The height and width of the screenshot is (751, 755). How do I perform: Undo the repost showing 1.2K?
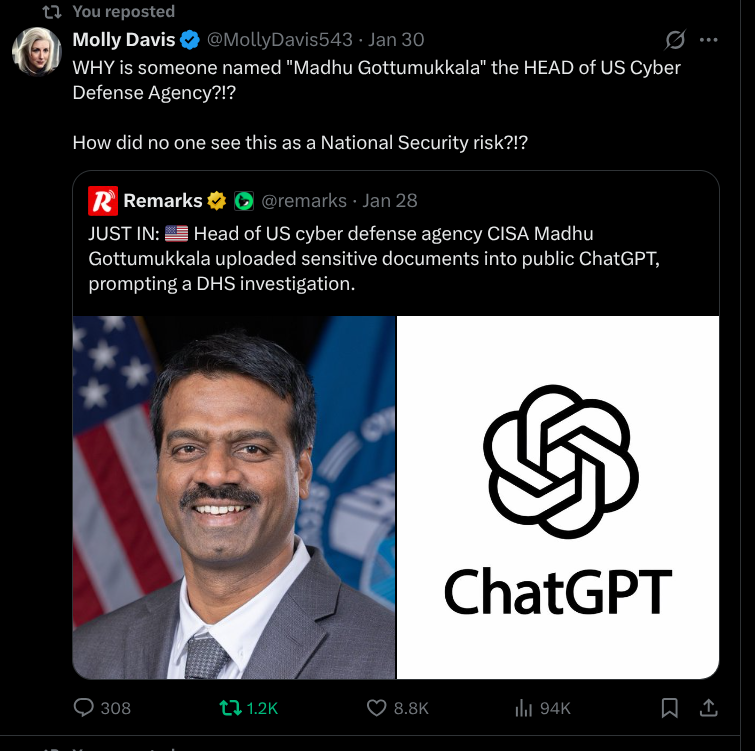[231, 708]
